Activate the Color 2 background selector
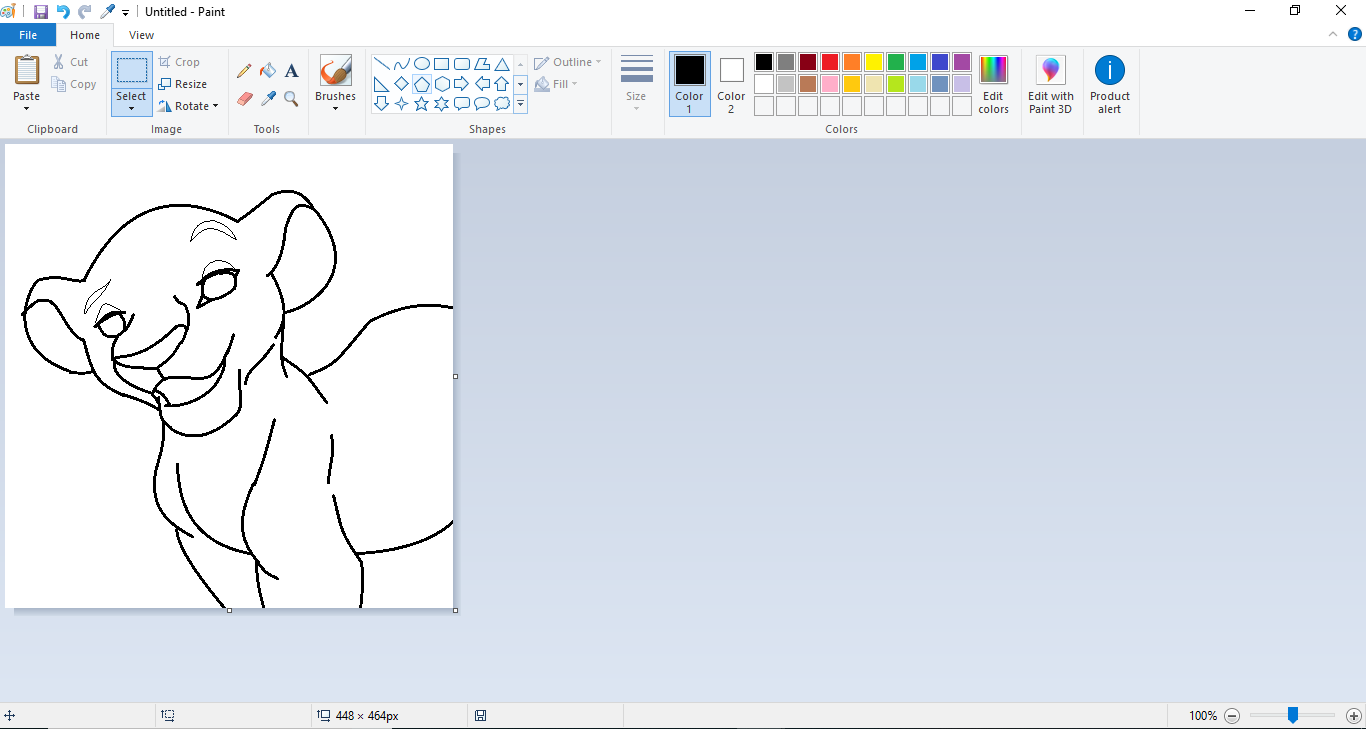The image size is (1366, 729). [731, 83]
